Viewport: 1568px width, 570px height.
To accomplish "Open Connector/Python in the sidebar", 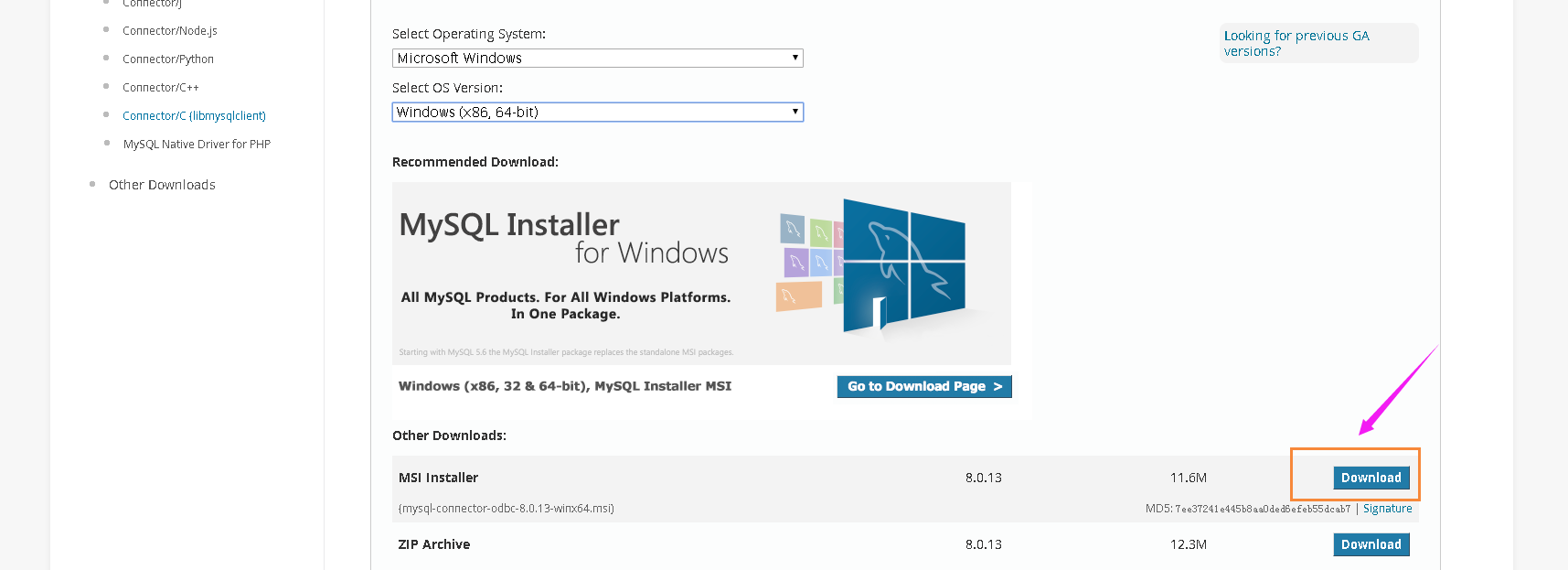I will [x=168, y=59].
